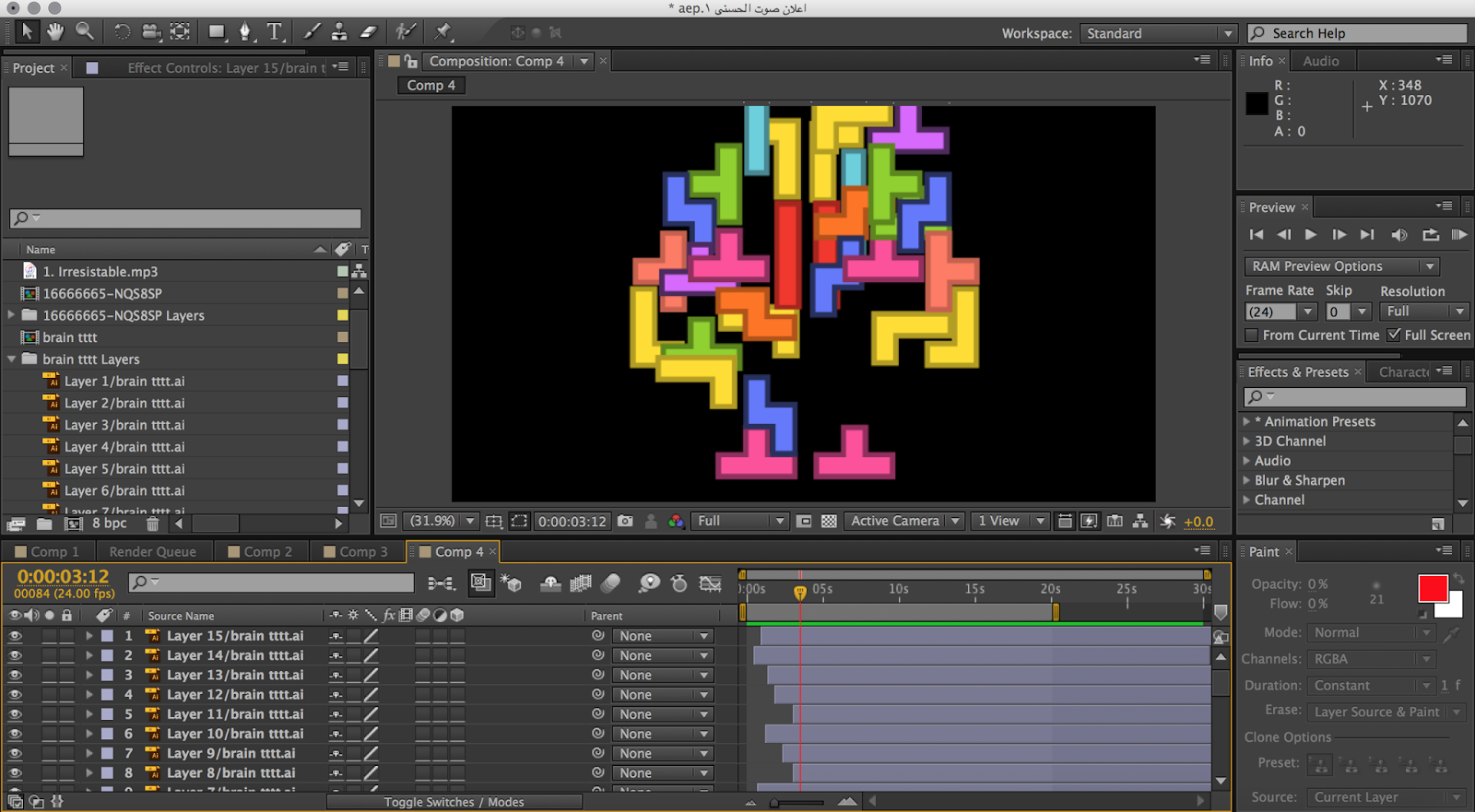Hide Layer 11/brain tttt.ai
The height and width of the screenshot is (812, 1475).
click(15, 714)
